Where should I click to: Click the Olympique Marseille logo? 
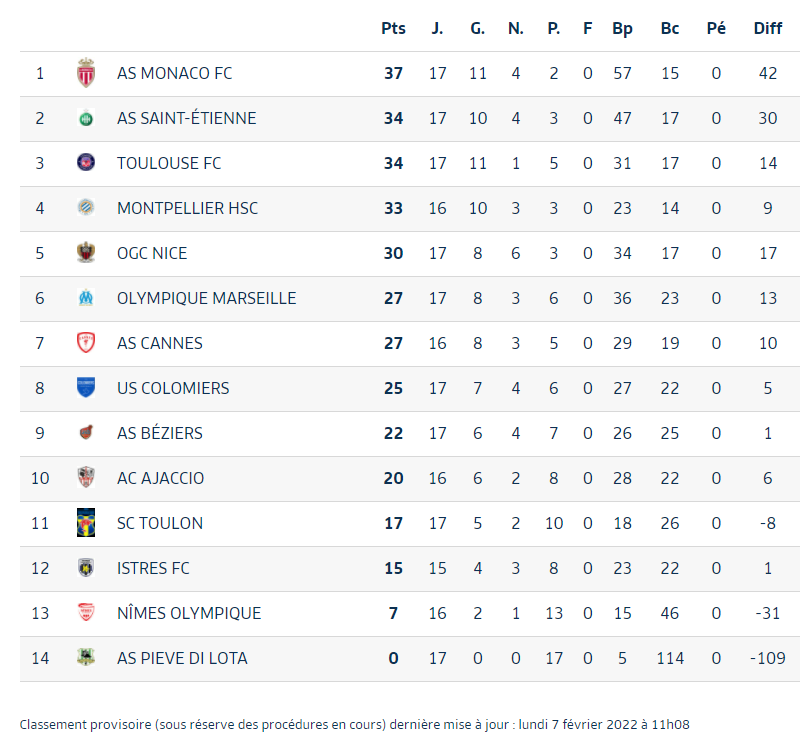point(86,298)
